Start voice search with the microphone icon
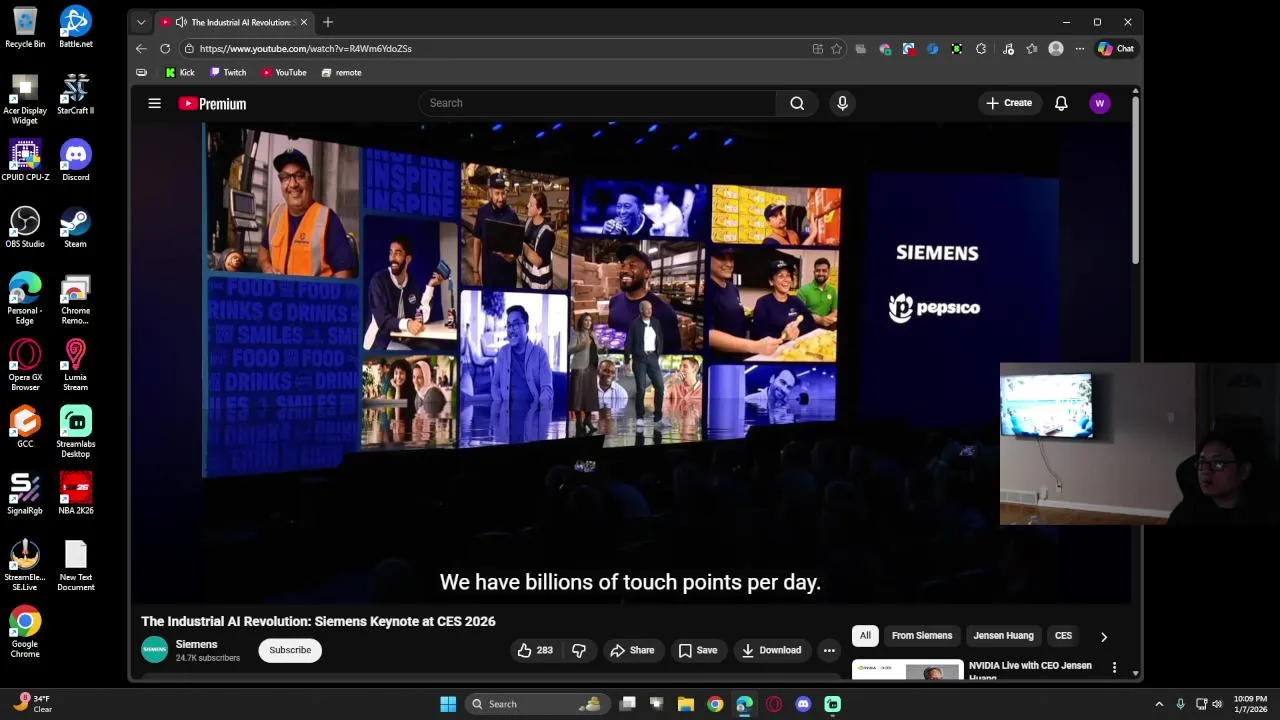 842,103
